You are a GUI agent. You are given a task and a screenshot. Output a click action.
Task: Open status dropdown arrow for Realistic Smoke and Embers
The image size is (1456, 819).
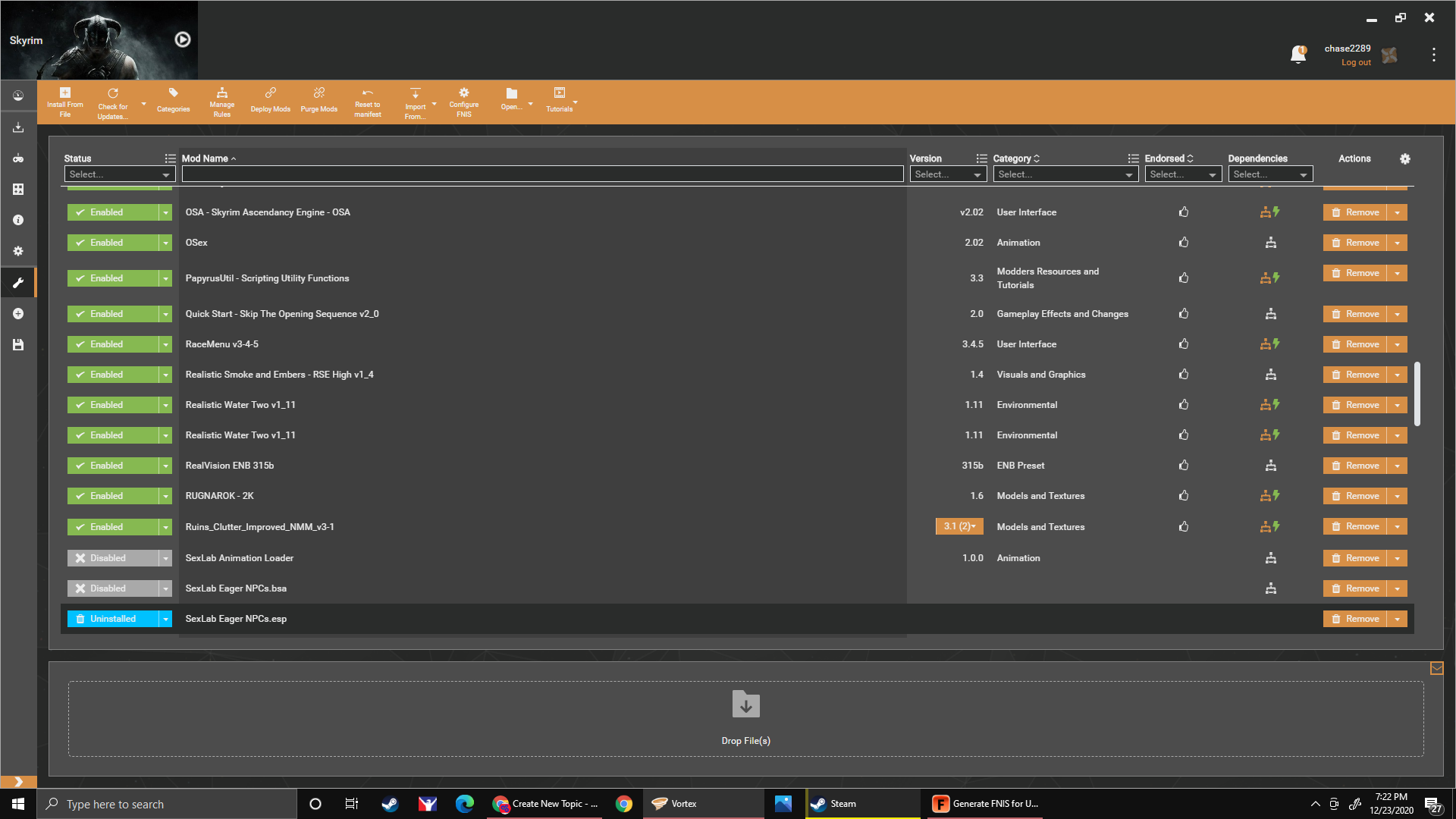(x=165, y=375)
